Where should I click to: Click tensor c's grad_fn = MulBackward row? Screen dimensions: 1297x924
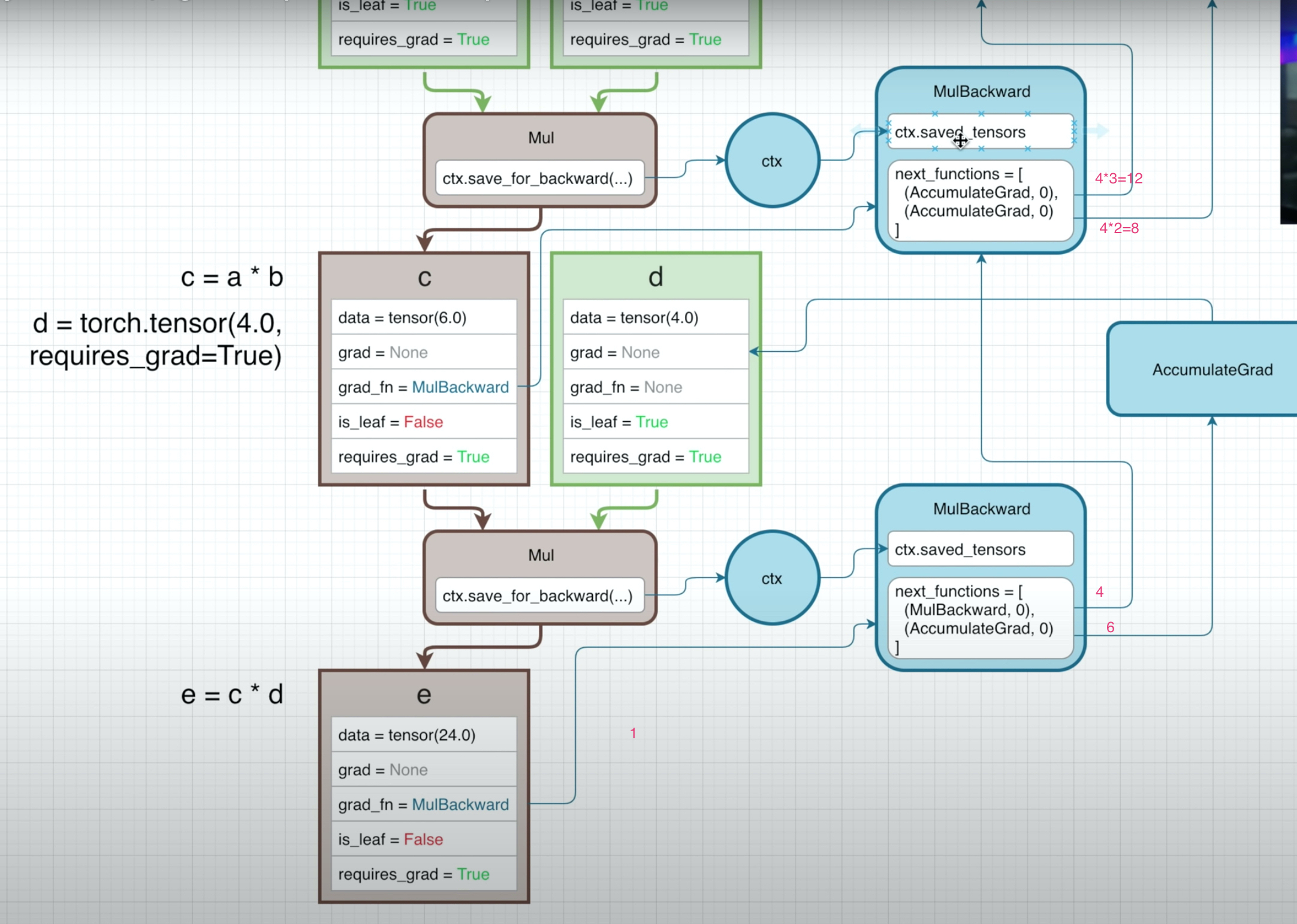[424, 387]
